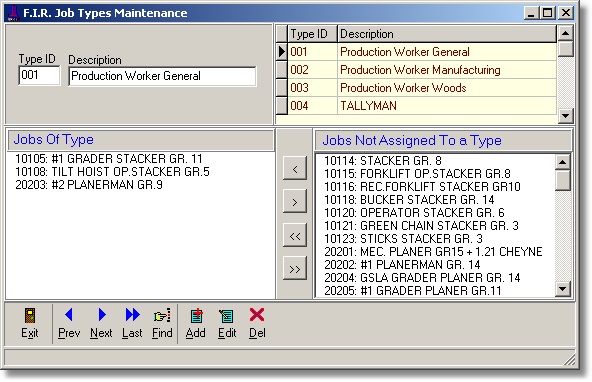
Task: Select job 20203: #2 PLANERMAN GR.9
Action: [89, 185]
